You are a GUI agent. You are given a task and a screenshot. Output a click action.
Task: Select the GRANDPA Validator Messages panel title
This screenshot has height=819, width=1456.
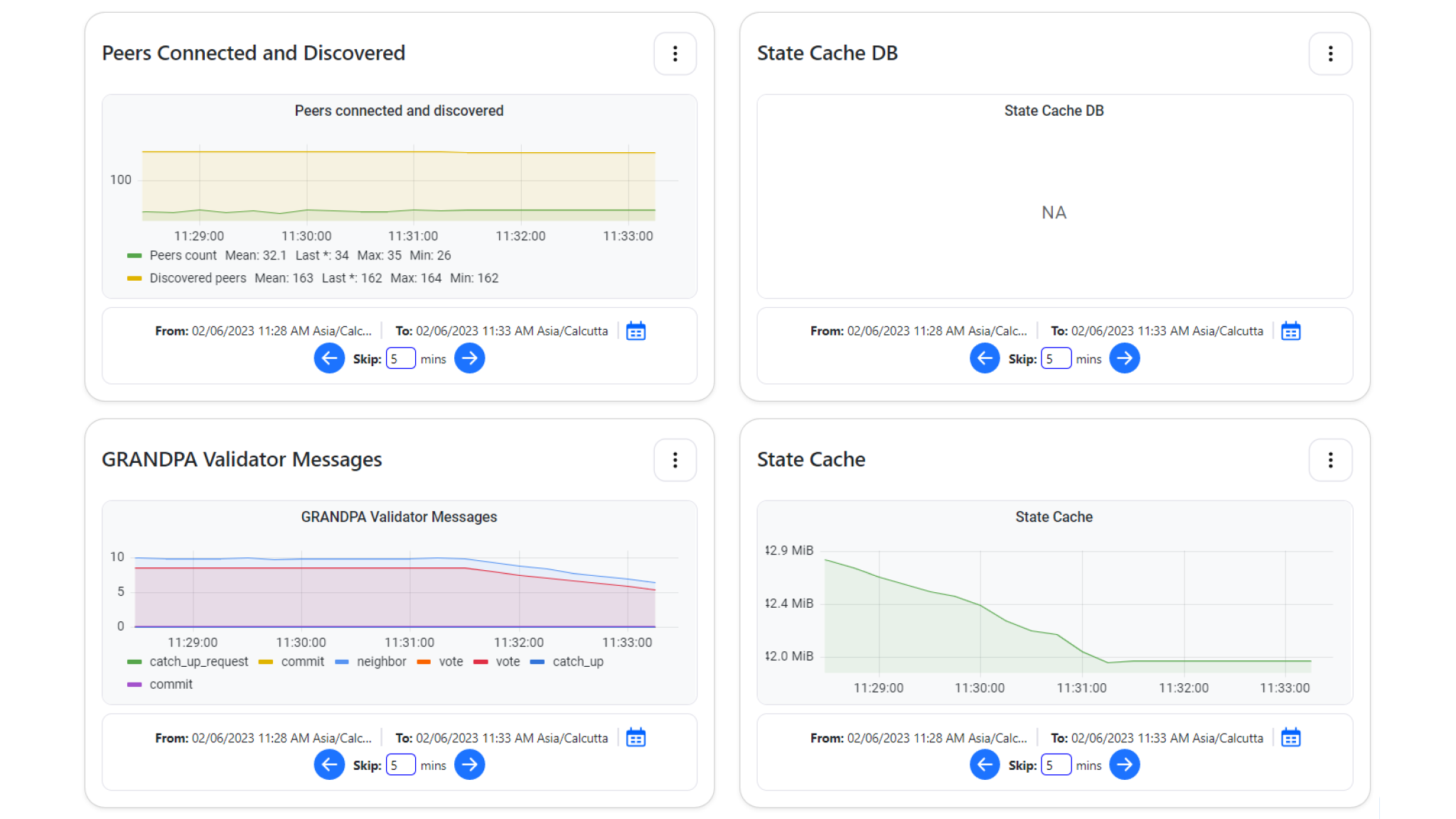(242, 459)
